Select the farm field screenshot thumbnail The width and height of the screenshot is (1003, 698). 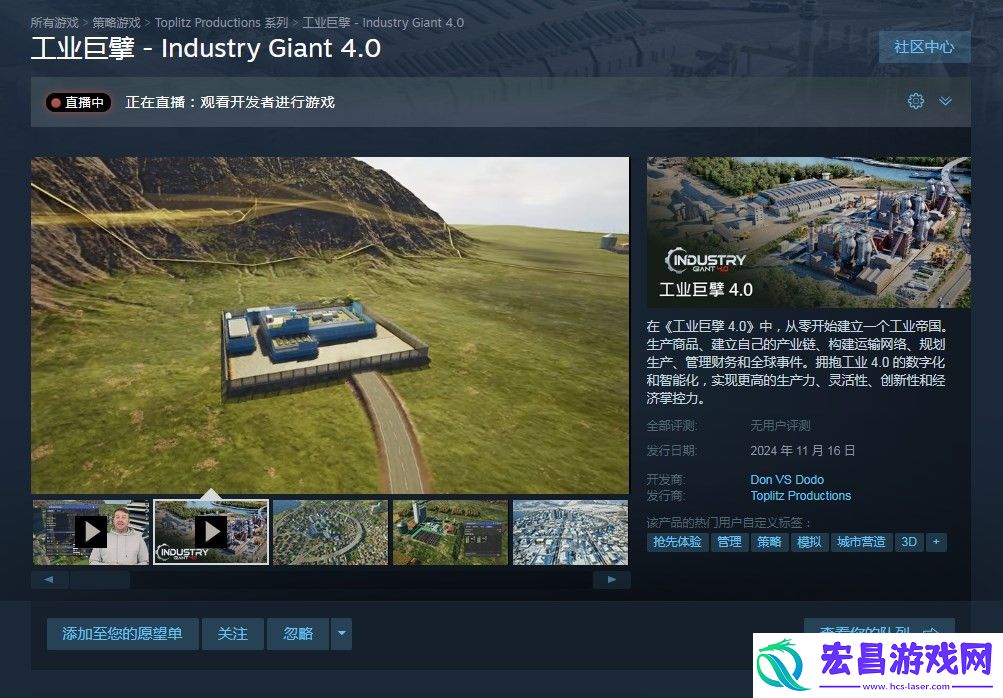tap(450, 532)
